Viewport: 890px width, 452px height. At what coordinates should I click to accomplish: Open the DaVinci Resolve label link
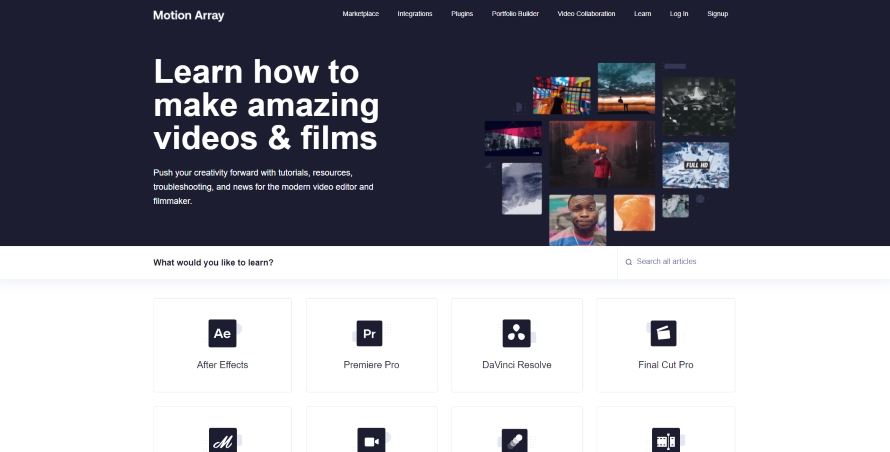(517, 365)
